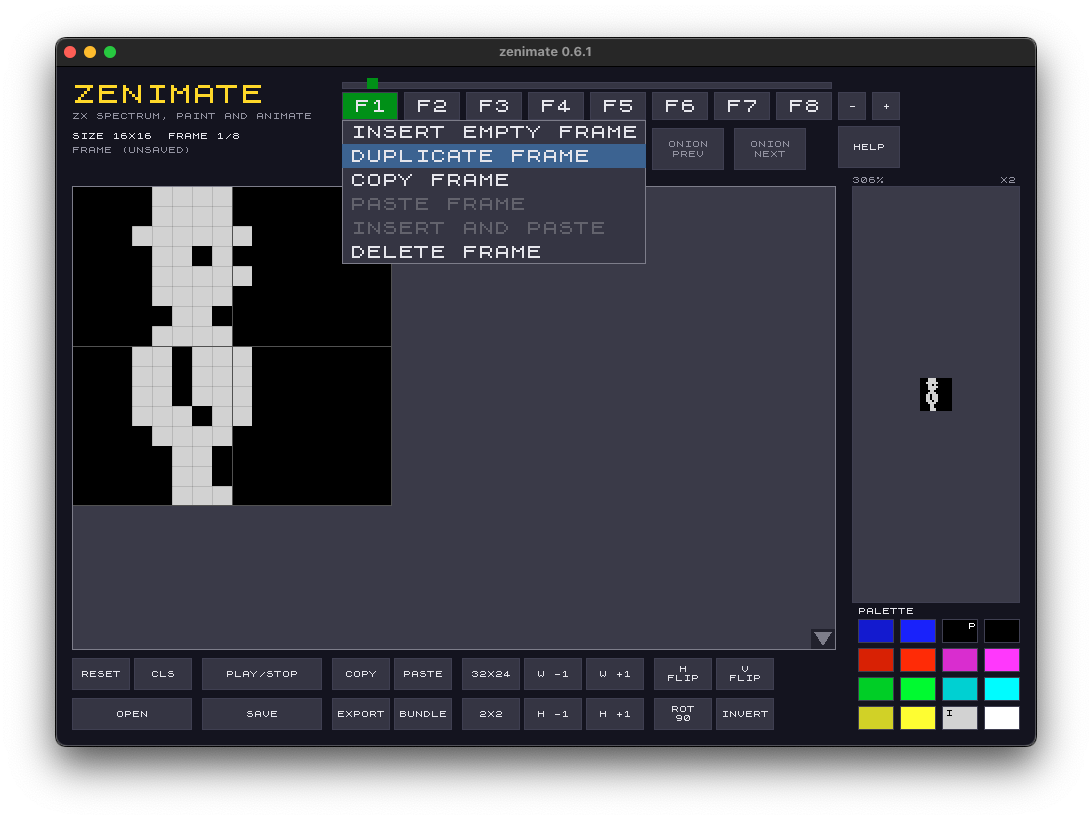1092x820 pixels.
Task: Click the Copy button in bottom toolbar
Action: (x=361, y=674)
